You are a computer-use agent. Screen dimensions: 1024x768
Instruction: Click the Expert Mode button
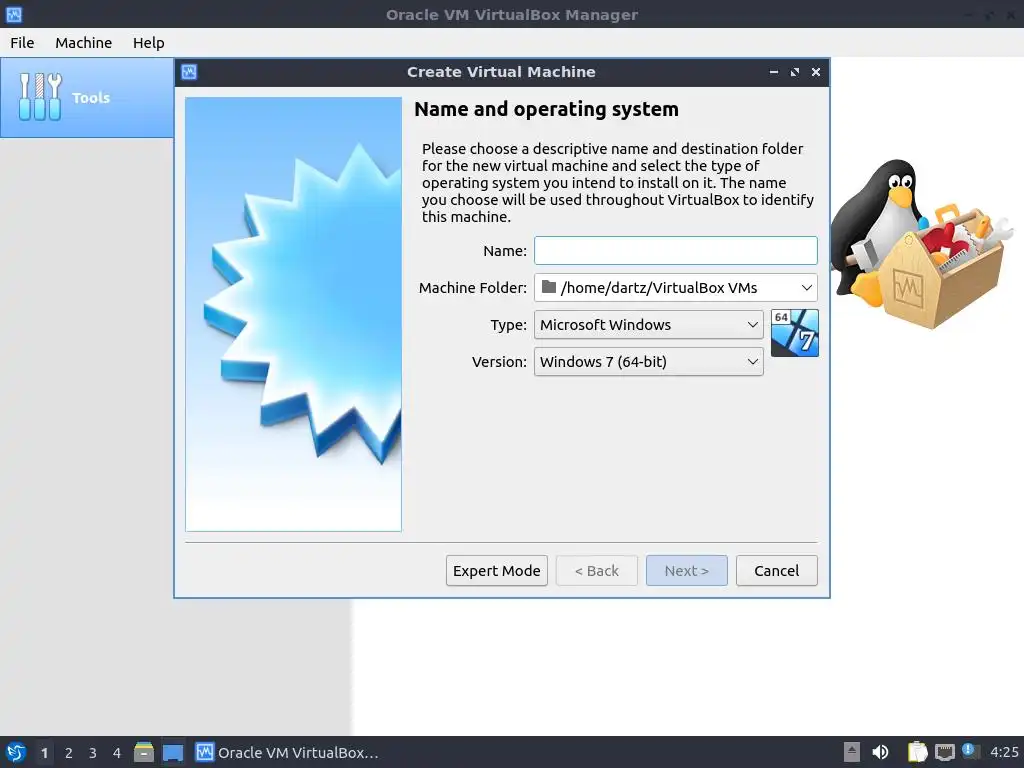pyautogui.click(x=496, y=571)
